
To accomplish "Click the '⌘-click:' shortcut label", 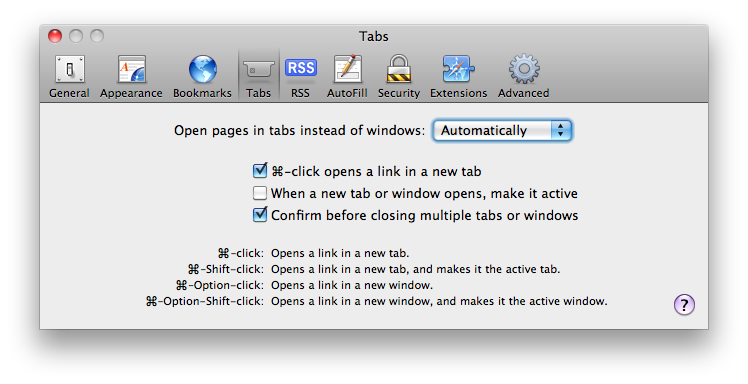I will coord(240,253).
